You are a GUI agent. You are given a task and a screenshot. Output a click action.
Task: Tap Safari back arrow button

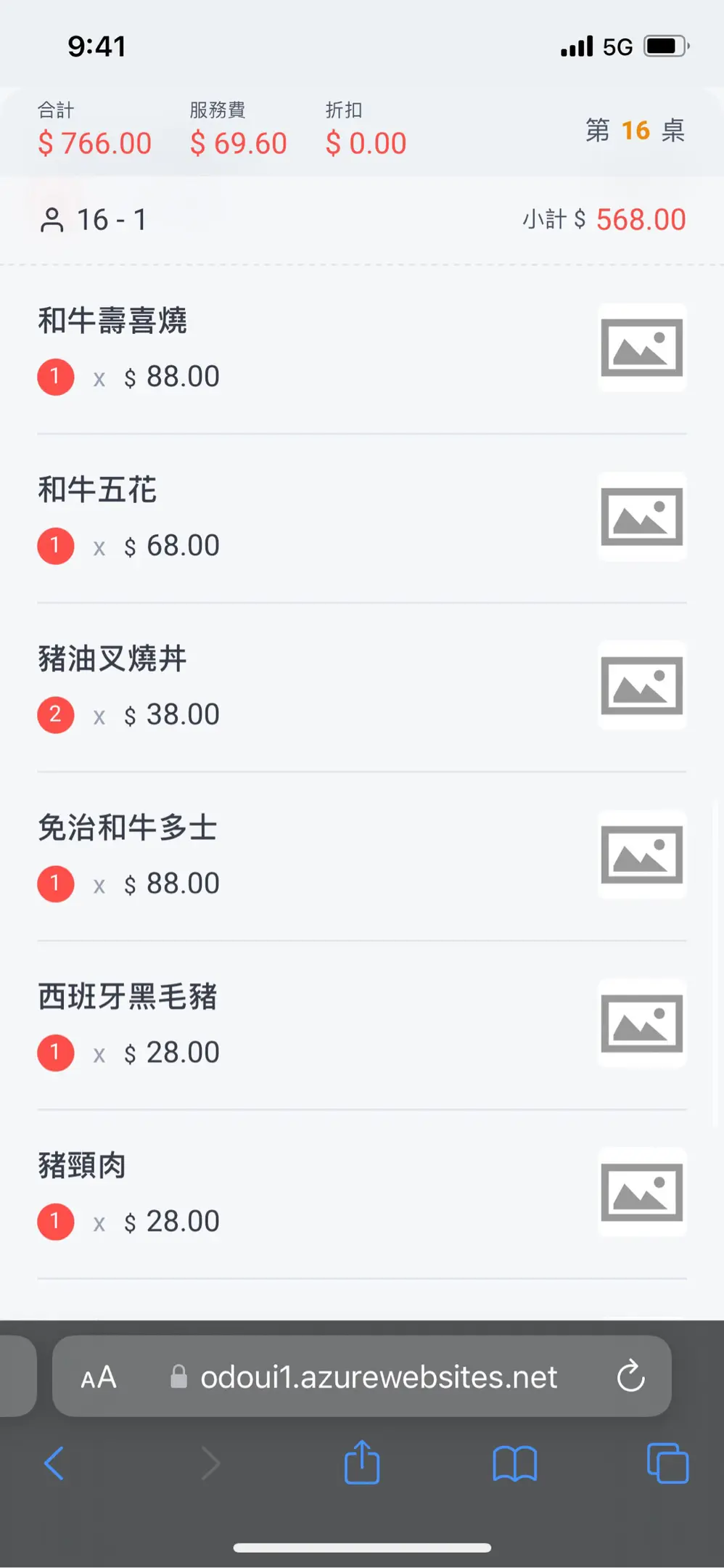click(54, 1463)
